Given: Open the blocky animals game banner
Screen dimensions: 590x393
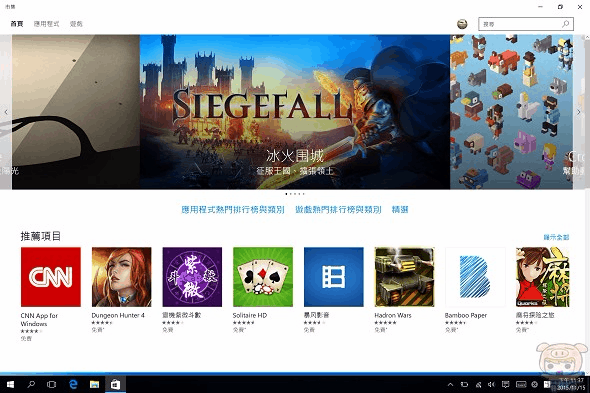Looking at the screenshot, I should (511, 112).
